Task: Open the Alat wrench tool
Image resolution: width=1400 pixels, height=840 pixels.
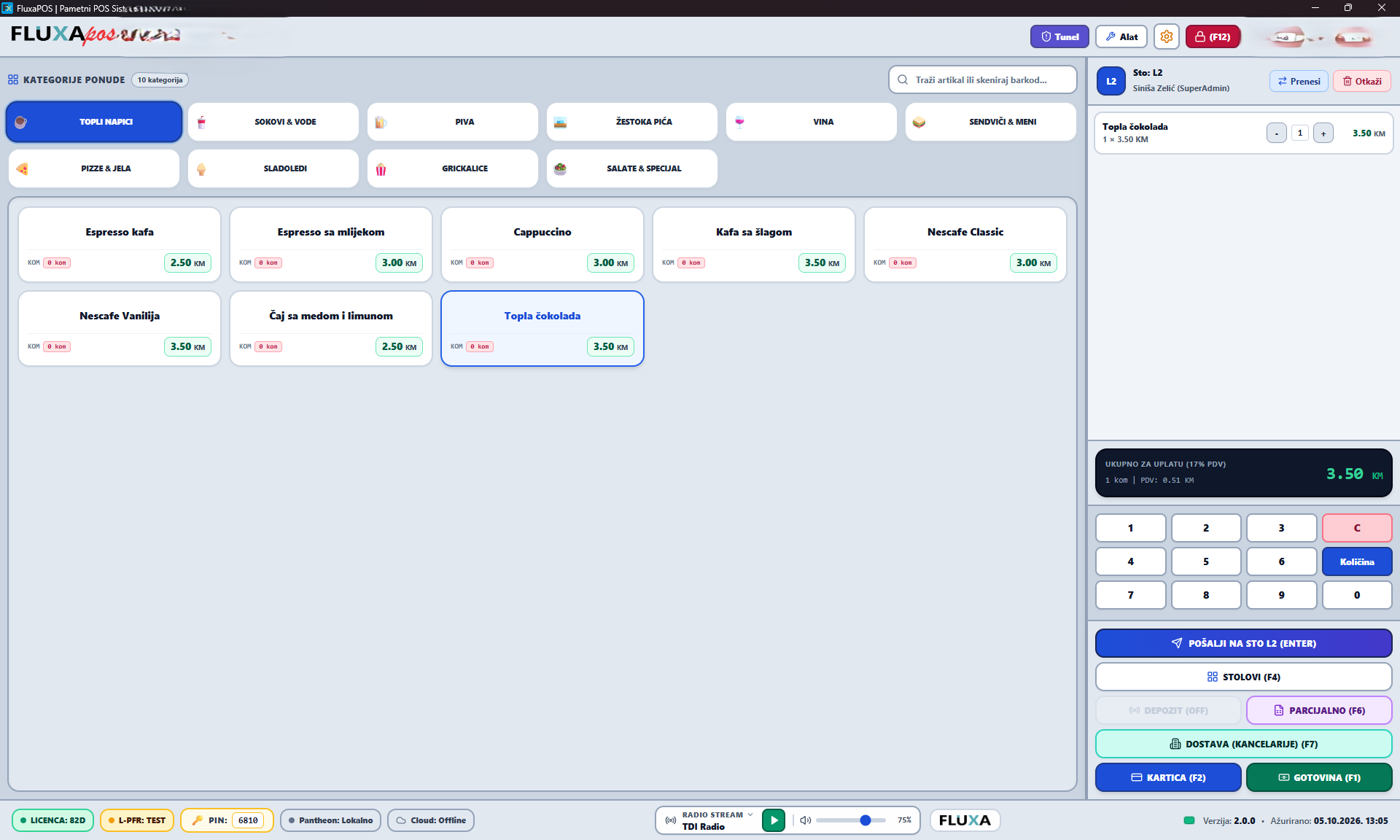Action: [1121, 36]
